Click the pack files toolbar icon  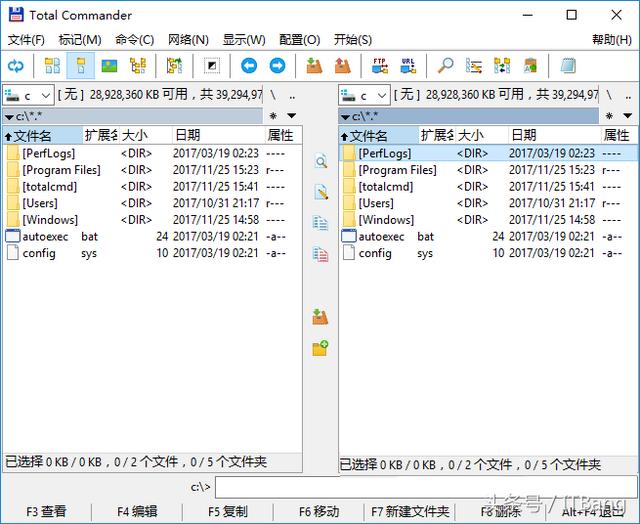314,66
